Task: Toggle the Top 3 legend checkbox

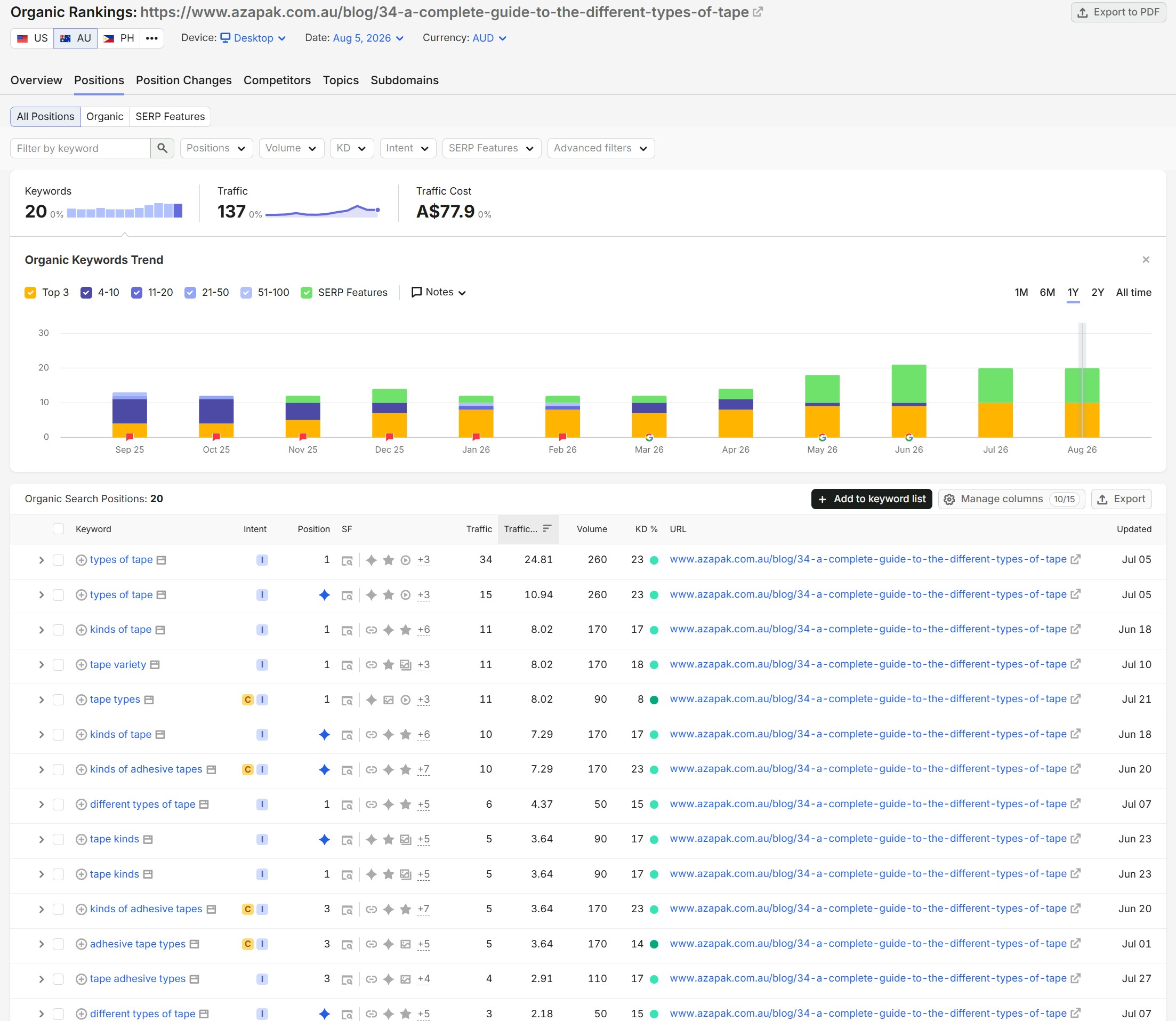Action: pos(31,293)
